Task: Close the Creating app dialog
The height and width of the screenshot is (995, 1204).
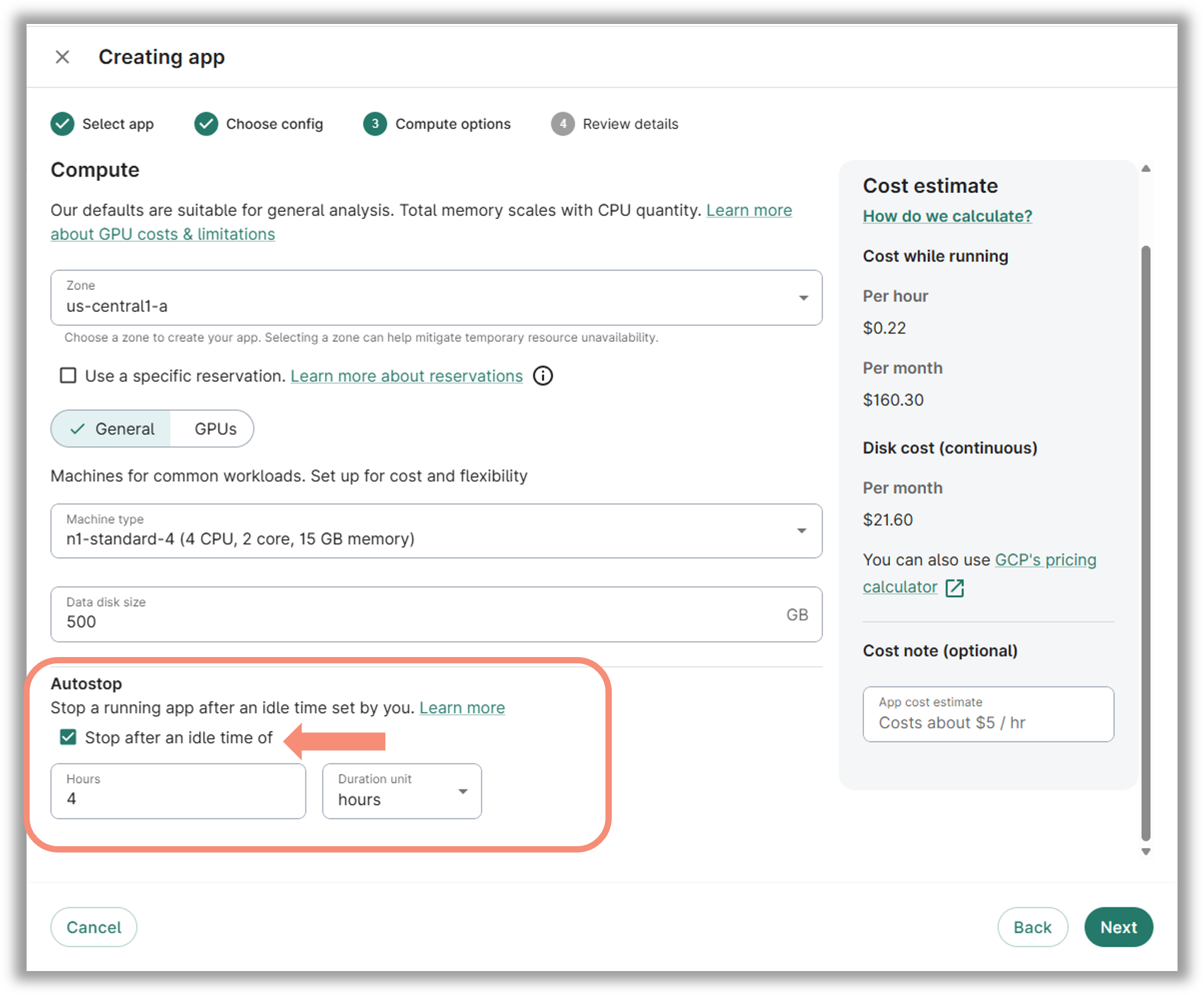Action: 62,57
